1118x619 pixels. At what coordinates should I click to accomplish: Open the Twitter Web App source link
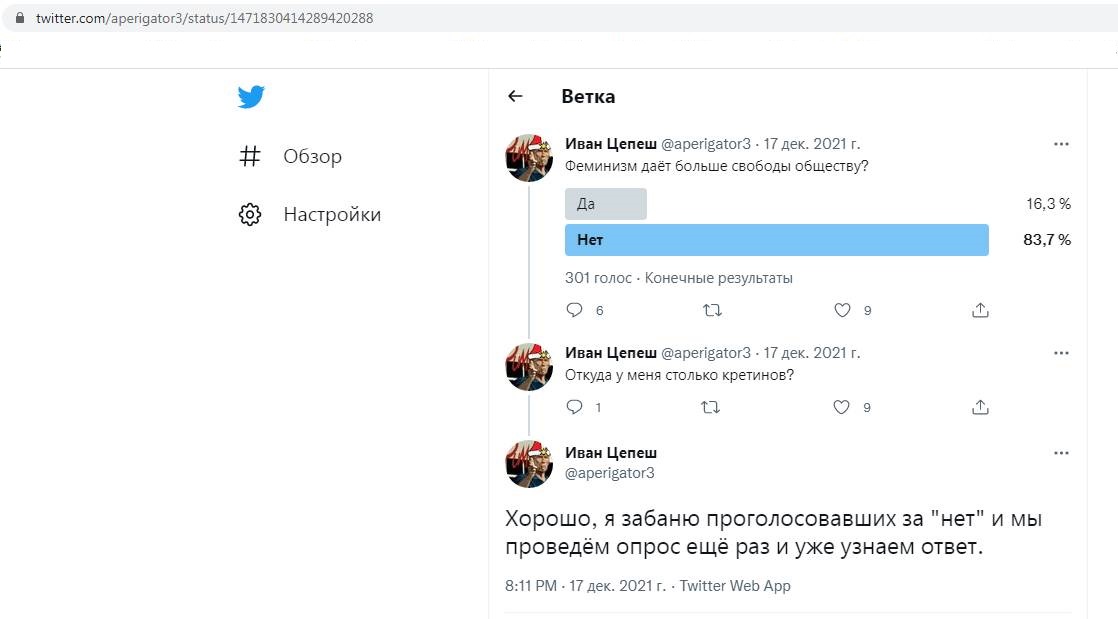click(x=735, y=585)
